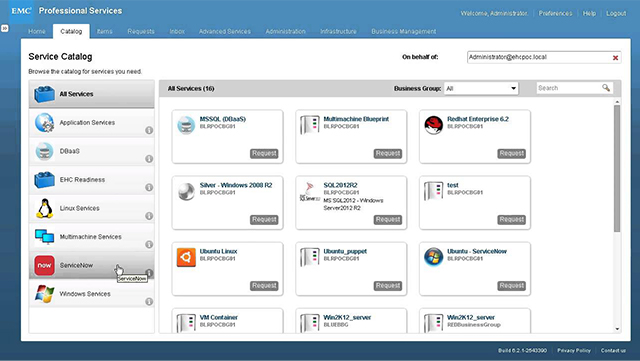Click the MSSQL (DBaaS) database icon

click(186, 125)
